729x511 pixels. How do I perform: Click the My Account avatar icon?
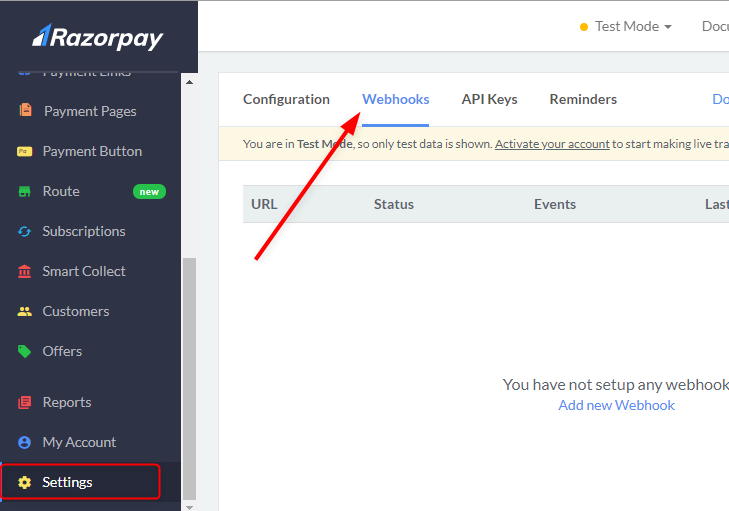pyautogui.click(x=25, y=442)
